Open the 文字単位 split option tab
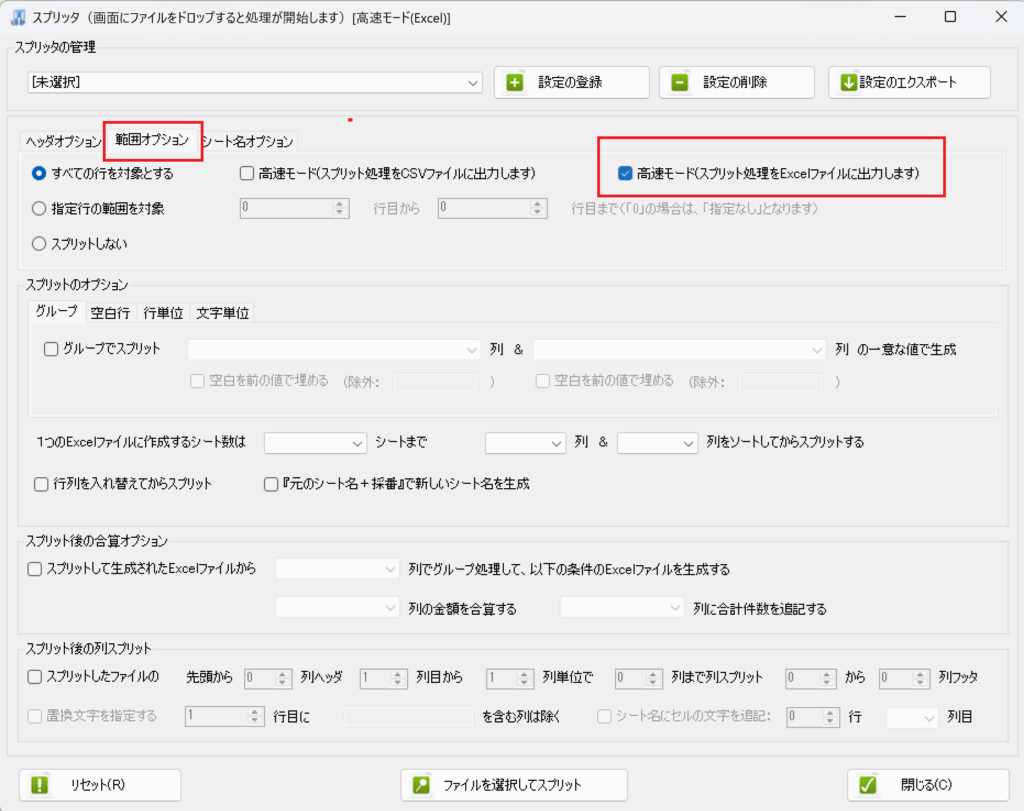This screenshot has width=1024, height=811. [223, 313]
